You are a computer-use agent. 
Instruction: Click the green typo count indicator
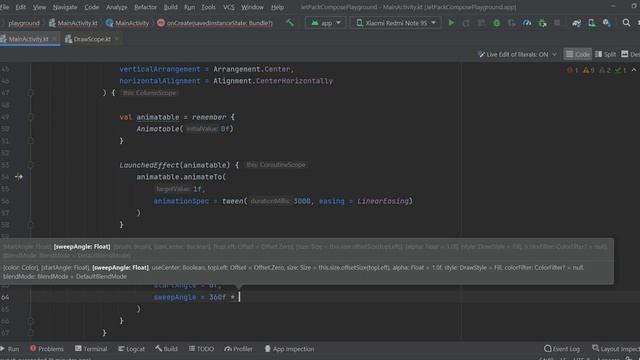(620, 70)
